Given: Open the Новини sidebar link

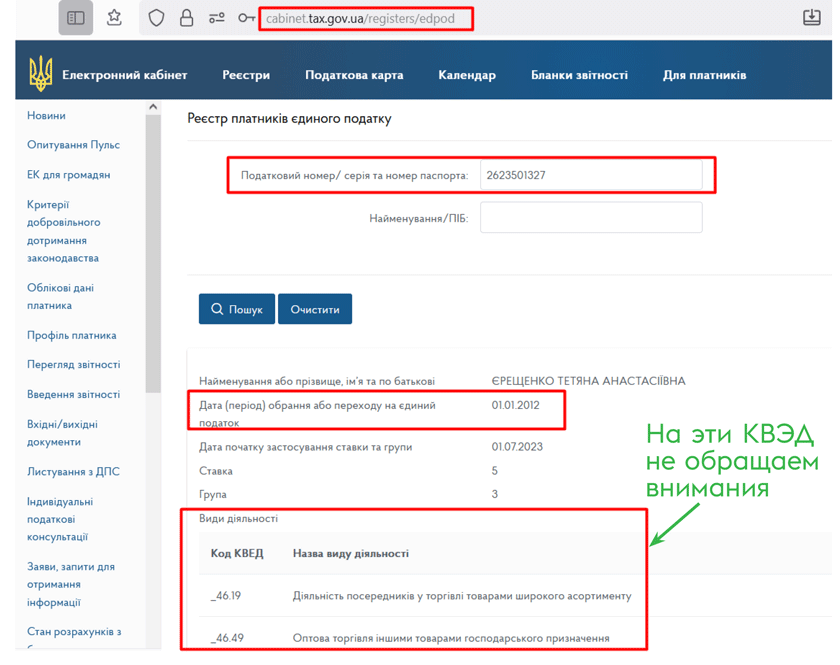Looking at the screenshot, I should 46,116.
